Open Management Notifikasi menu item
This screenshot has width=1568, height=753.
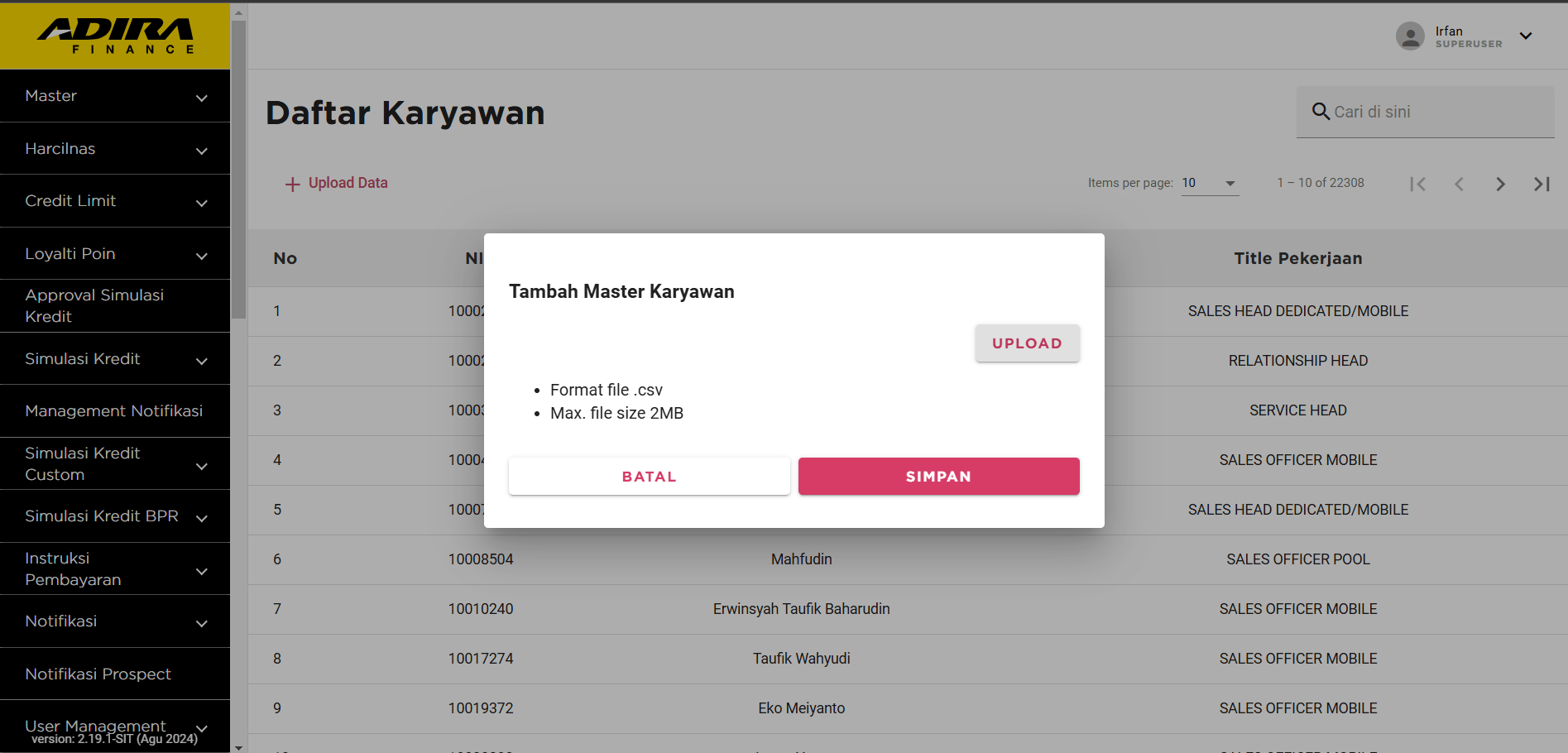pos(115,411)
